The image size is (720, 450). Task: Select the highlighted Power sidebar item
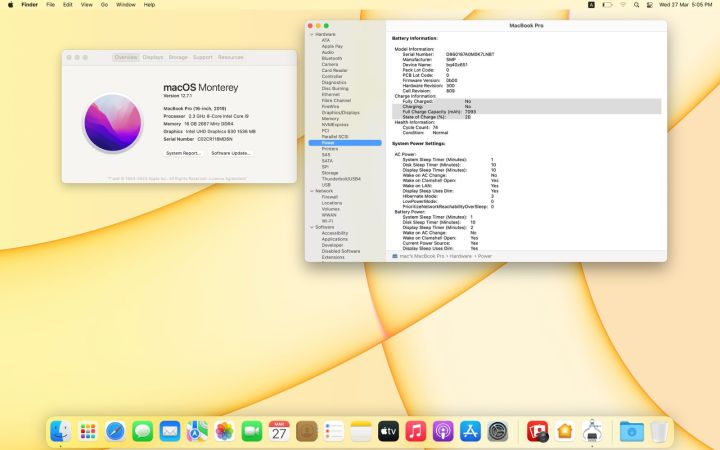[345, 143]
